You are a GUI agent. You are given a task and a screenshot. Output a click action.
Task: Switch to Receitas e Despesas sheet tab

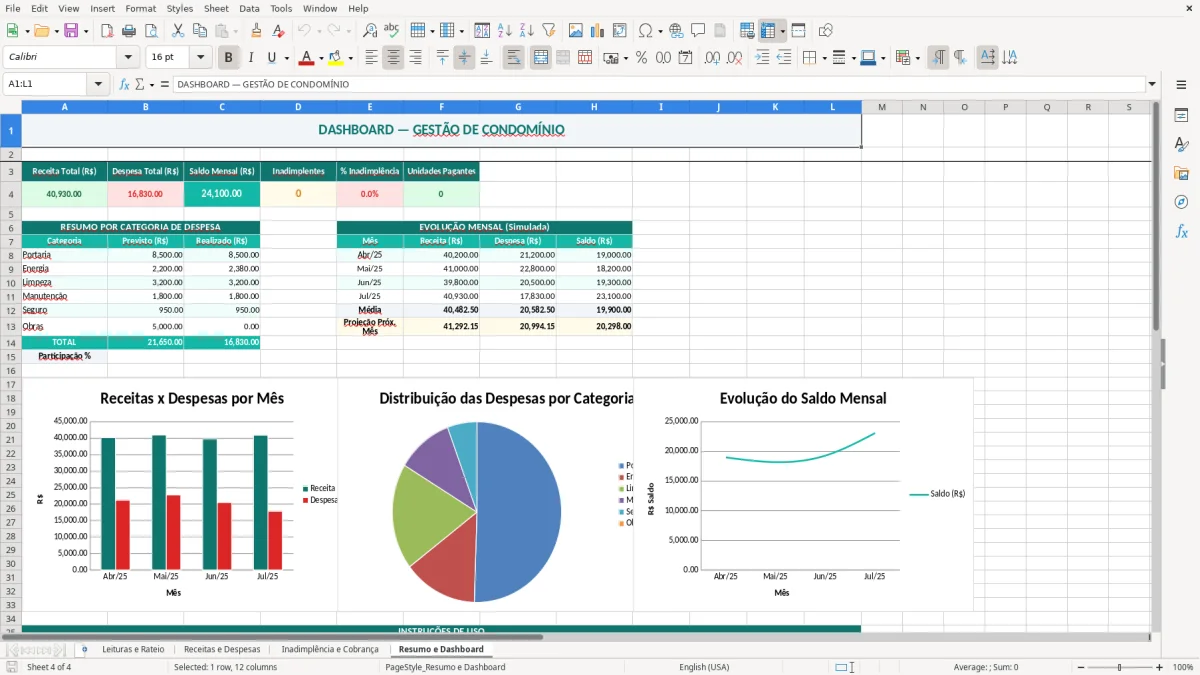coord(222,649)
